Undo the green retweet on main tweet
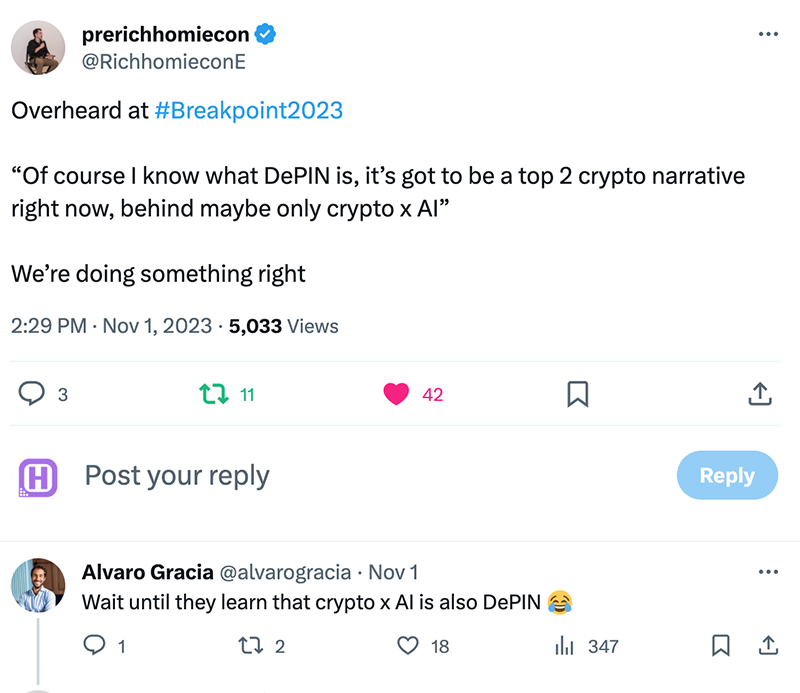This screenshot has height=693, width=800. 213,394
